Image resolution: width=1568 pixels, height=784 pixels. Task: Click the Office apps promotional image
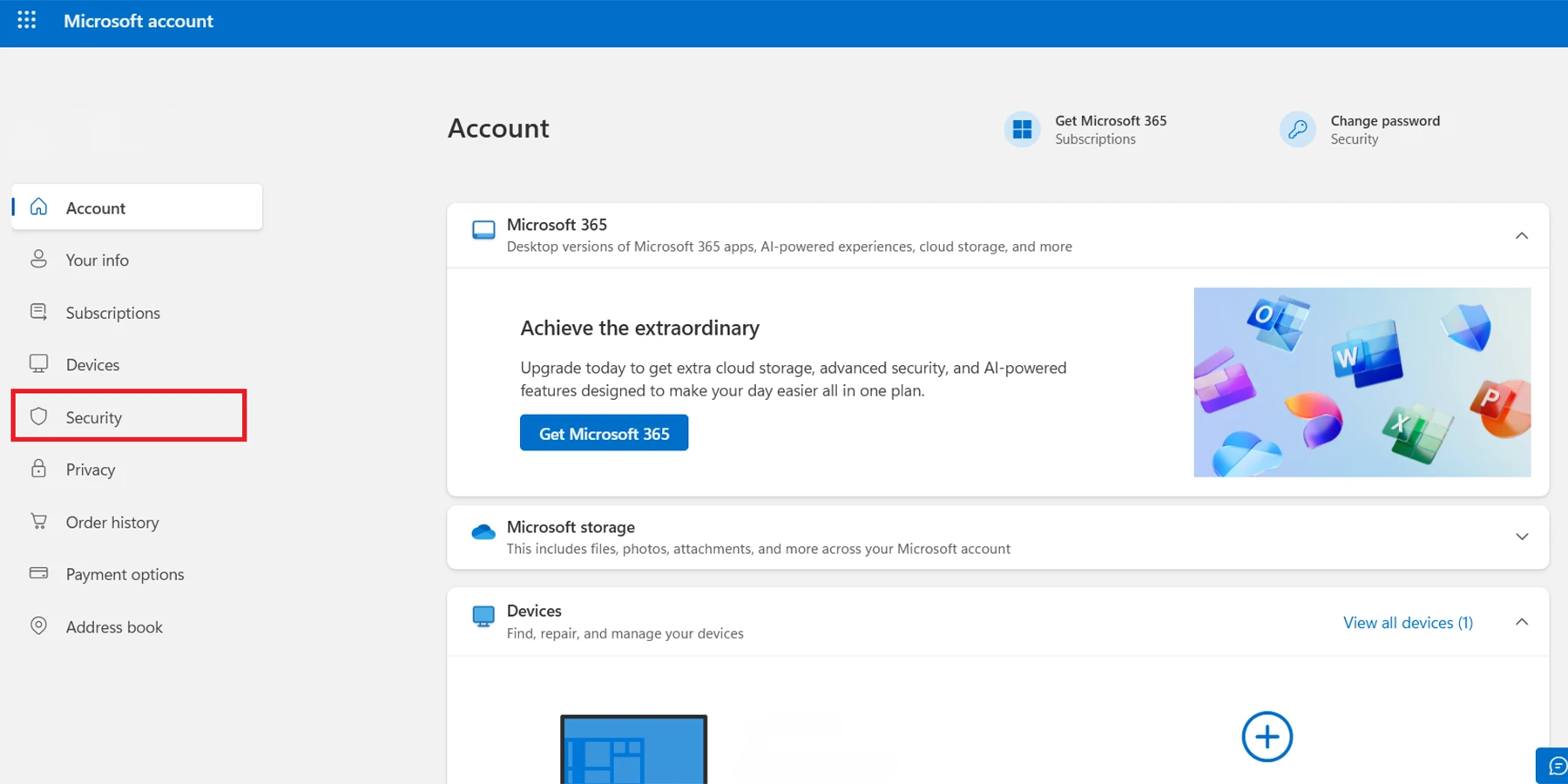1362,382
